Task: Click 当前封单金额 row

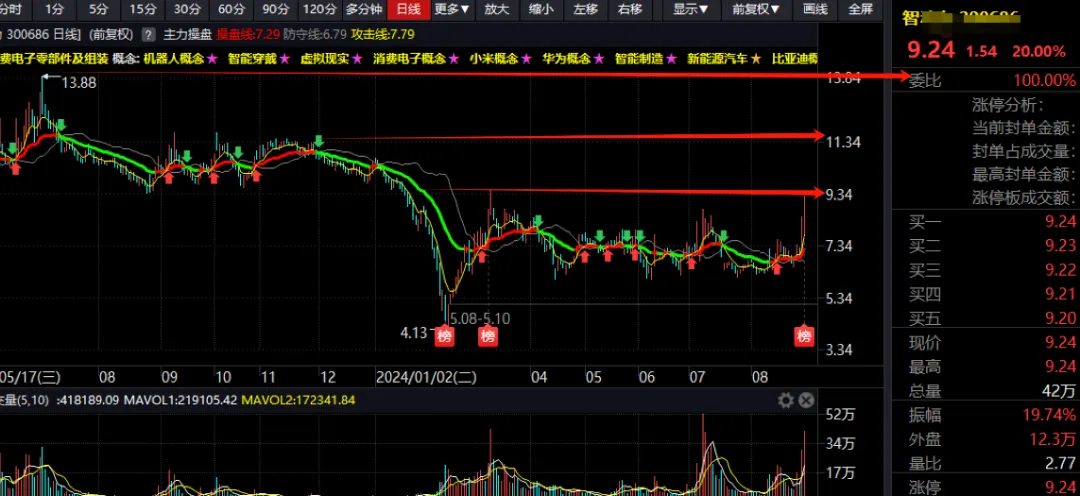Action: point(1023,128)
